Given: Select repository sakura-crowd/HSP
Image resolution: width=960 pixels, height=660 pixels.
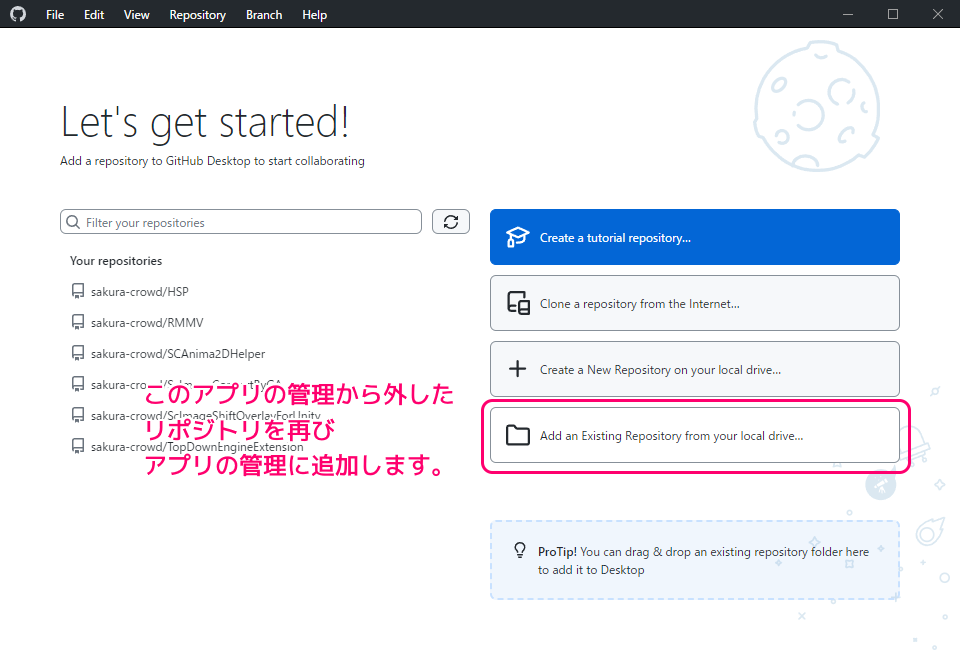Looking at the screenshot, I should coord(140,292).
